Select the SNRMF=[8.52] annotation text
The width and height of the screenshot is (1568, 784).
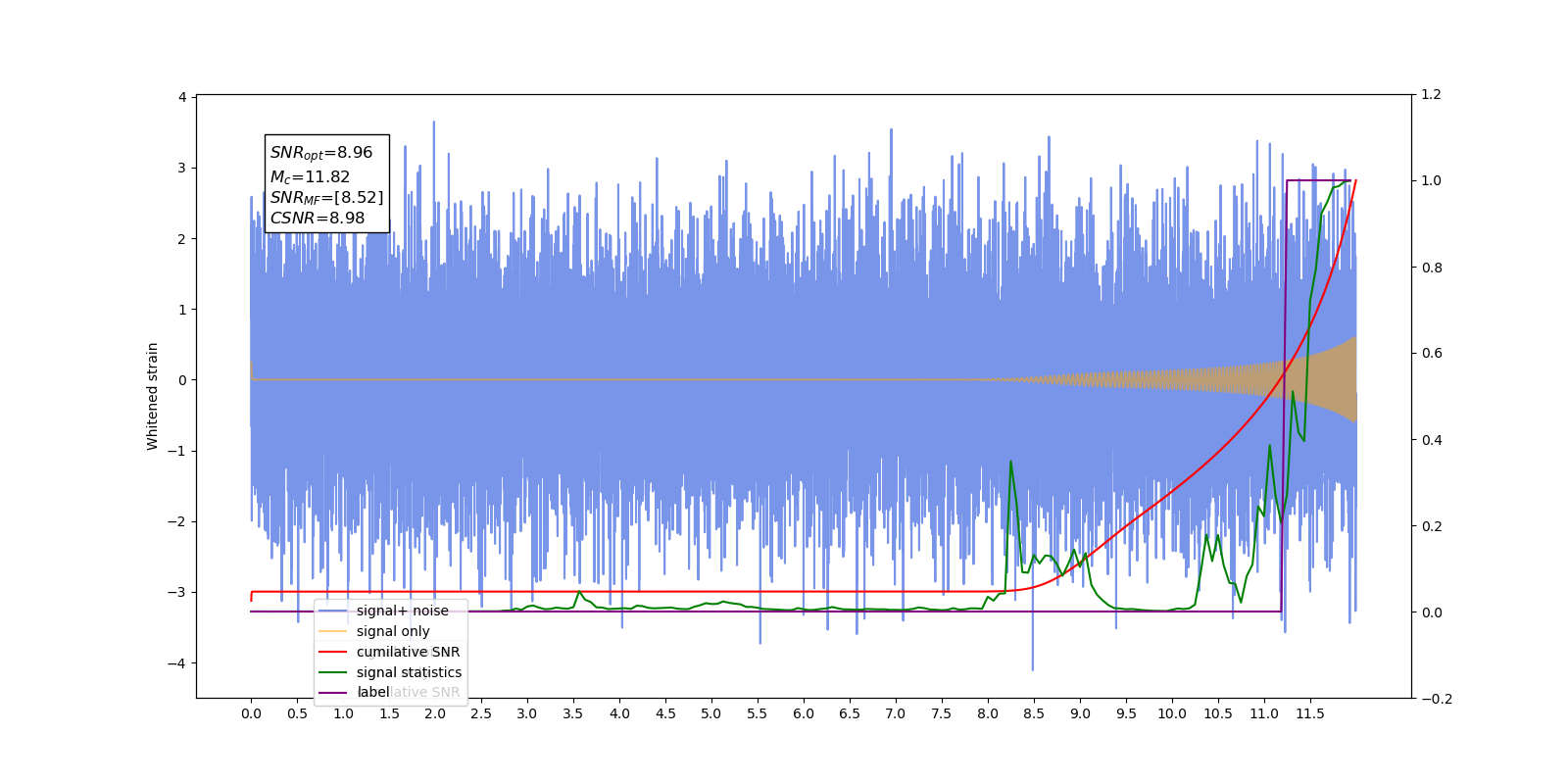326,198
